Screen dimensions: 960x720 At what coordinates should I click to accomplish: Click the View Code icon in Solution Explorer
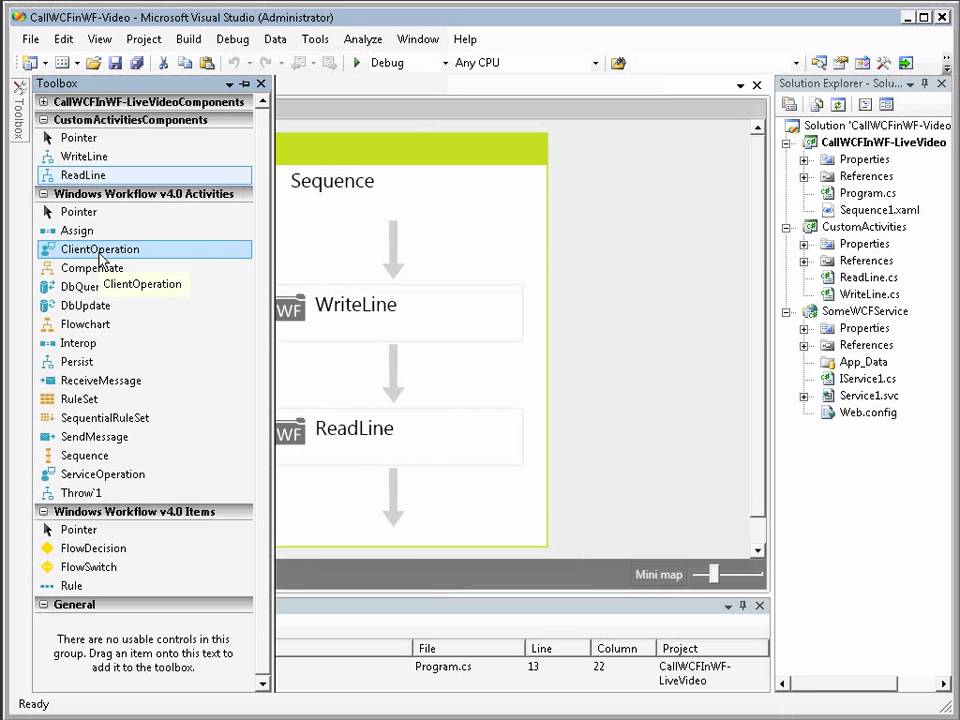[x=865, y=104]
